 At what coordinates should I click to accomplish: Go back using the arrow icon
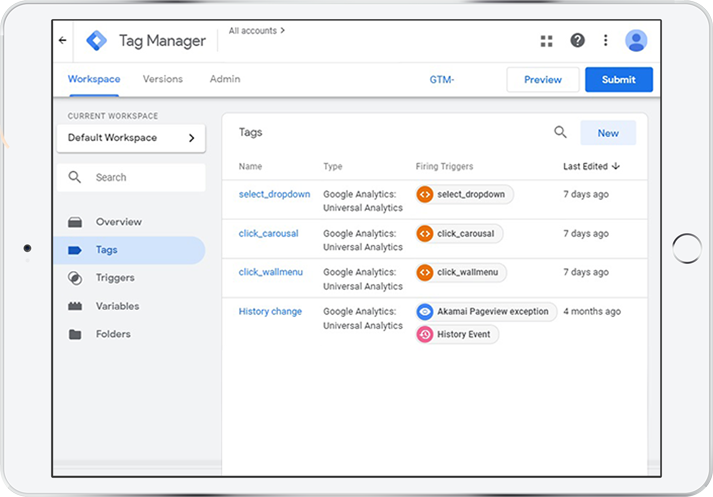(x=63, y=40)
